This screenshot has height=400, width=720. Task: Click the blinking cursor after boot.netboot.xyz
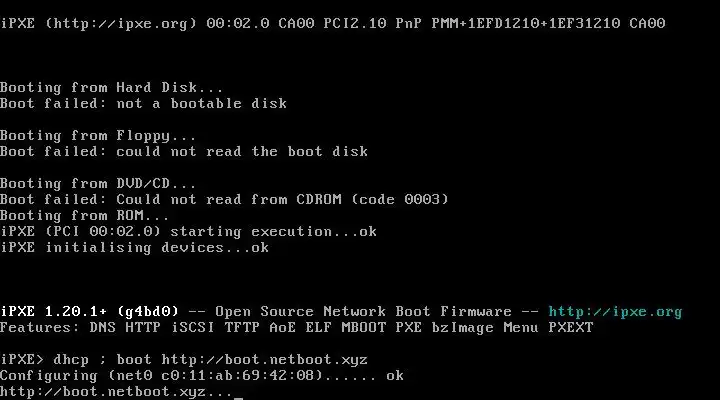click(x=238, y=397)
